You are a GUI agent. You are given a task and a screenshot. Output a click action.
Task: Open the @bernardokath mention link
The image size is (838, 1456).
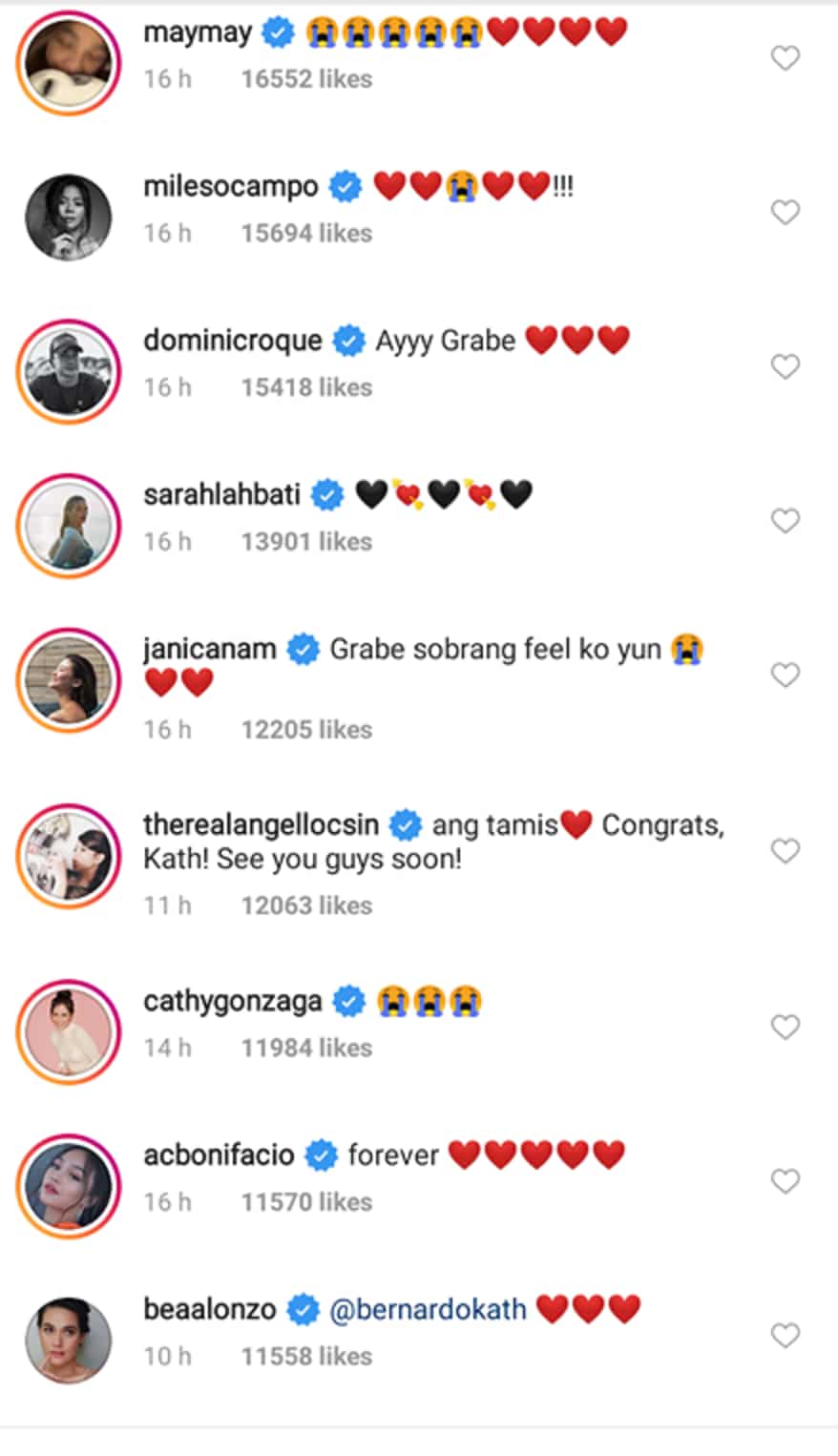428,1309
